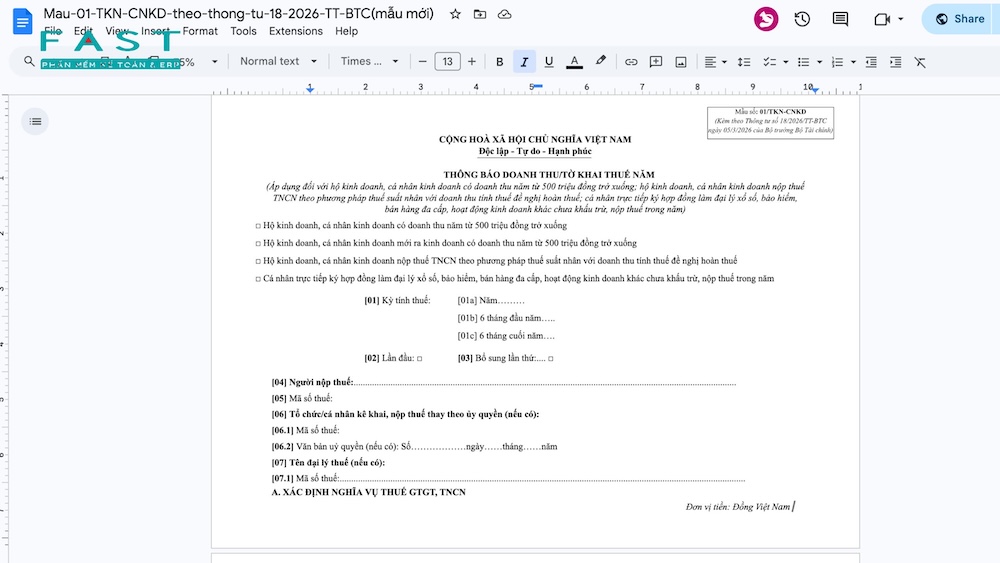Open line and paragraph spacing

coord(744,62)
